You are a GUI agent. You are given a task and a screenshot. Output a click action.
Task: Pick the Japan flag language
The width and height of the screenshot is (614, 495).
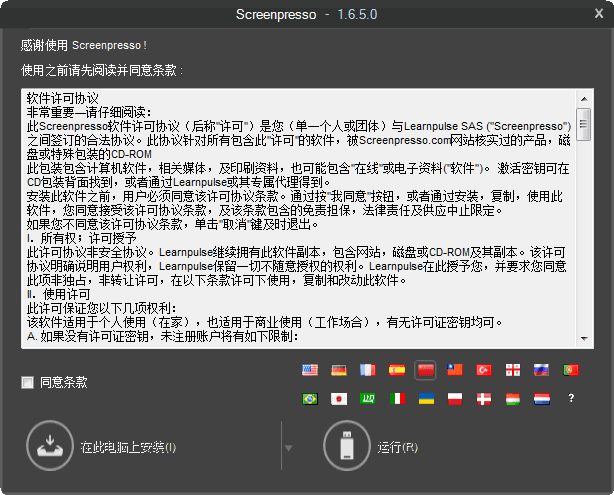(x=339, y=399)
